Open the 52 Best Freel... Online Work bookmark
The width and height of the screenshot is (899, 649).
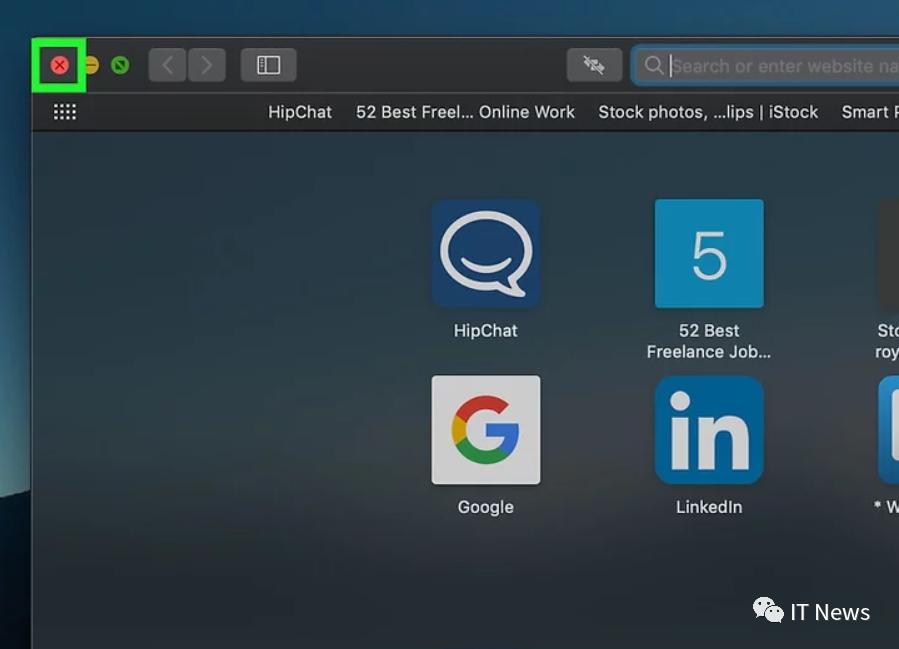click(x=465, y=112)
